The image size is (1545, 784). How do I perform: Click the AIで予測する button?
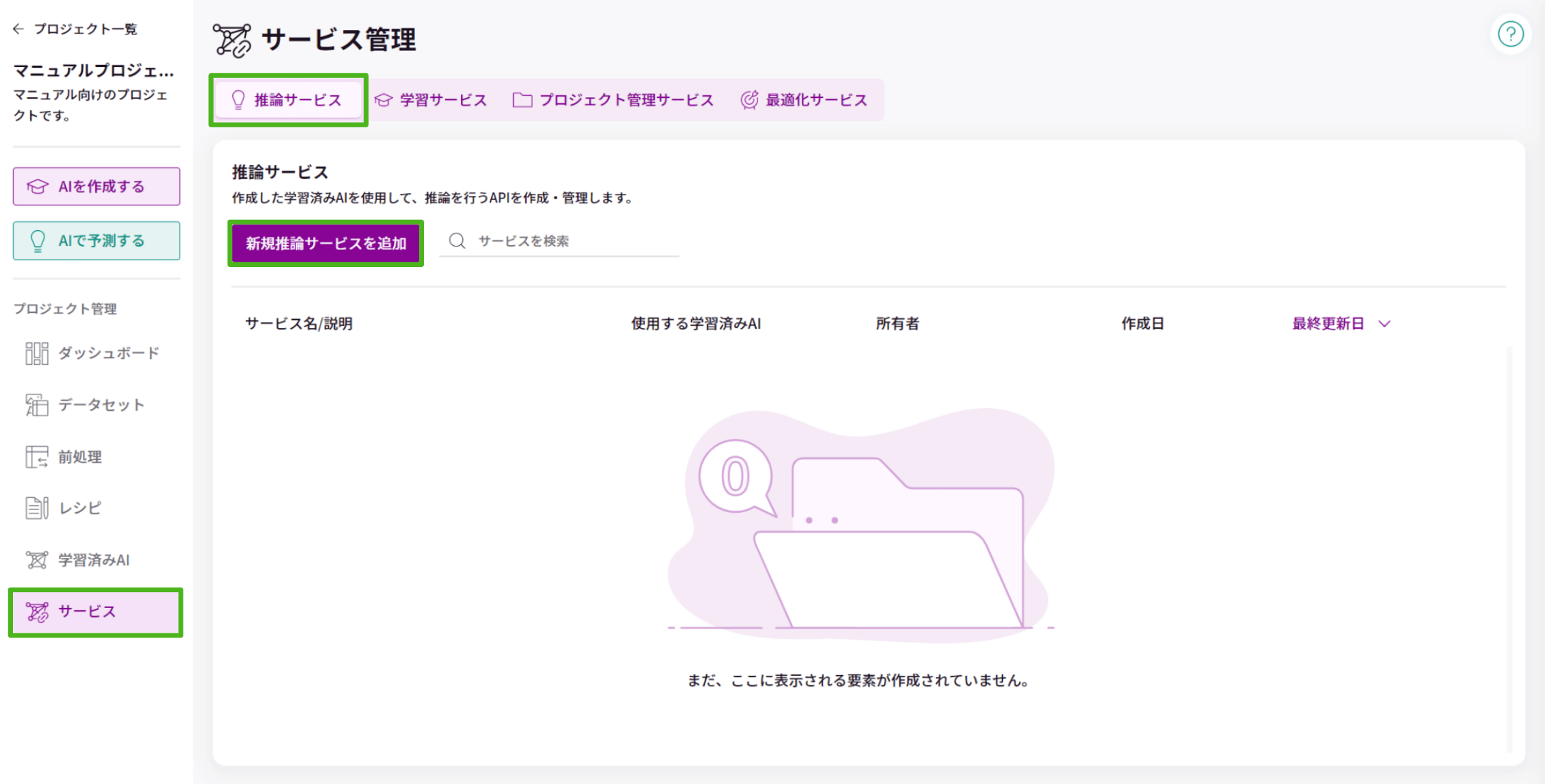[x=95, y=240]
